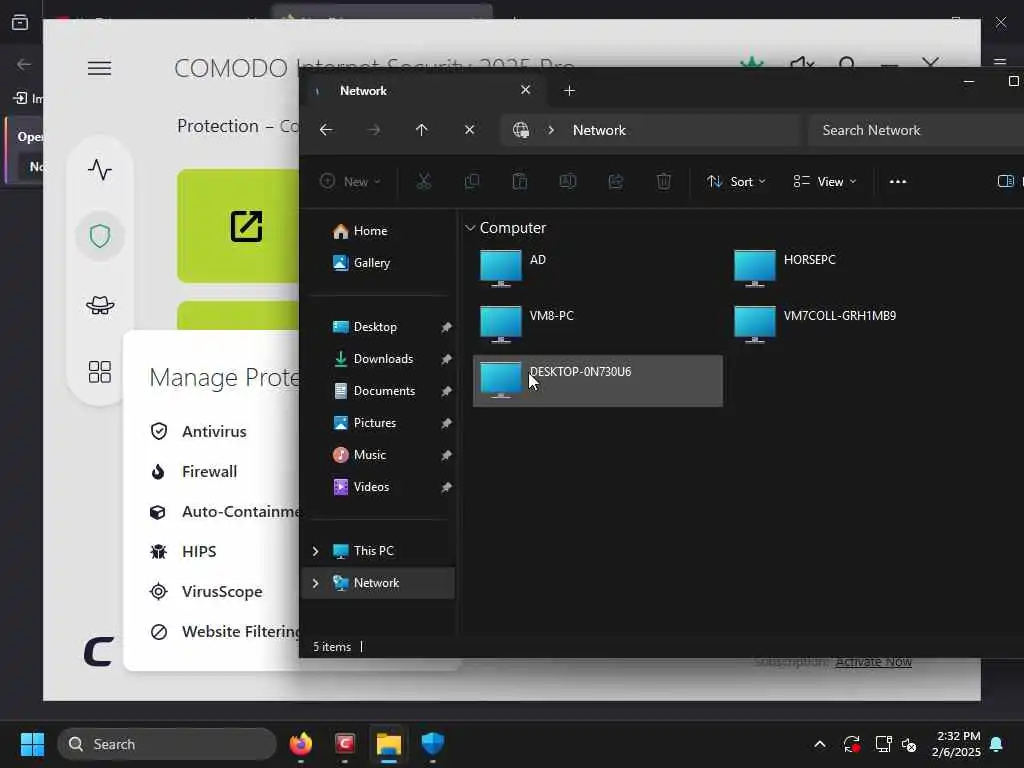Close the Network tab
Viewport: 1024px width, 768px height.
coord(526,90)
